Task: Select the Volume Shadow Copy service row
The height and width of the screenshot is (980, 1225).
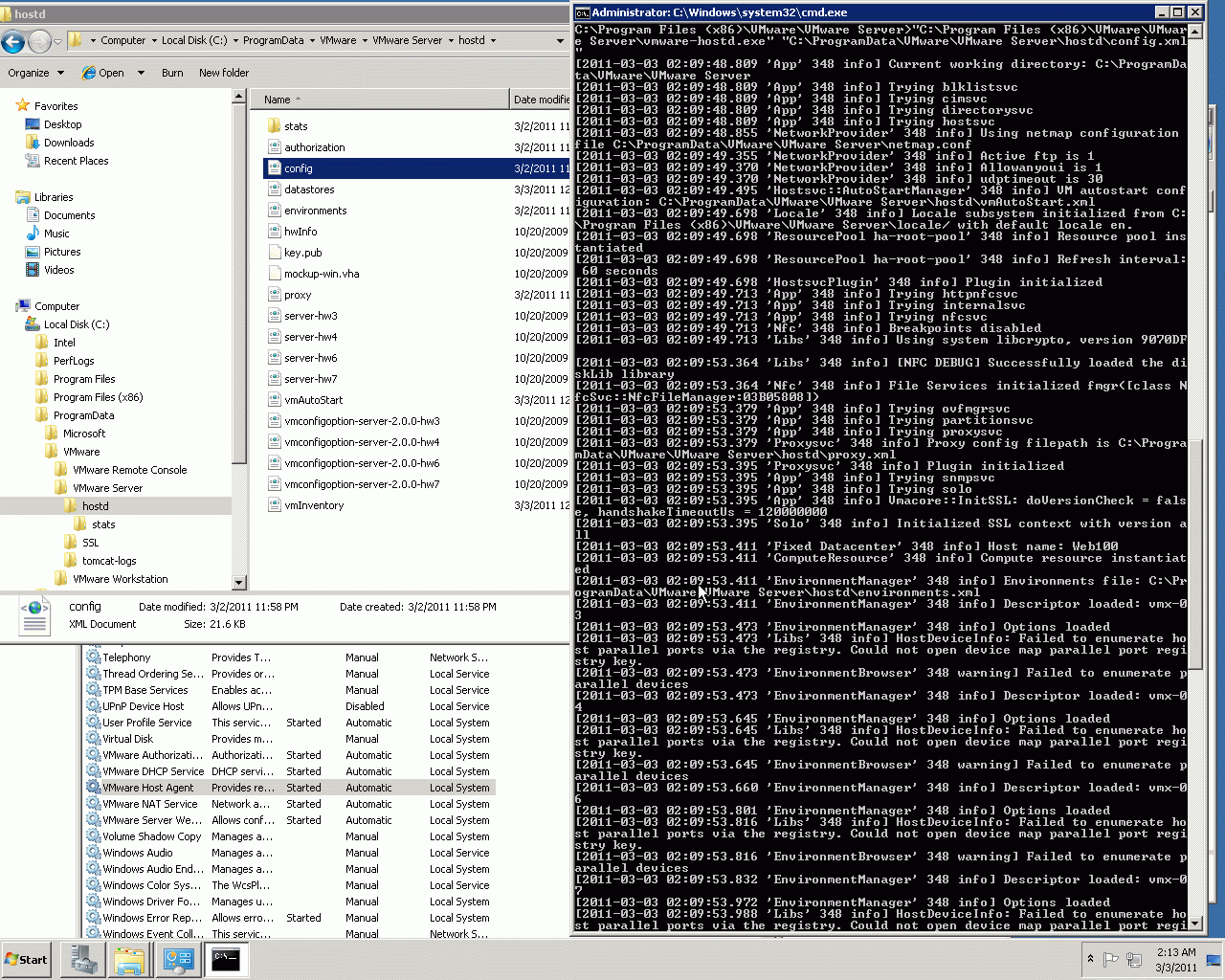Action: (290, 836)
